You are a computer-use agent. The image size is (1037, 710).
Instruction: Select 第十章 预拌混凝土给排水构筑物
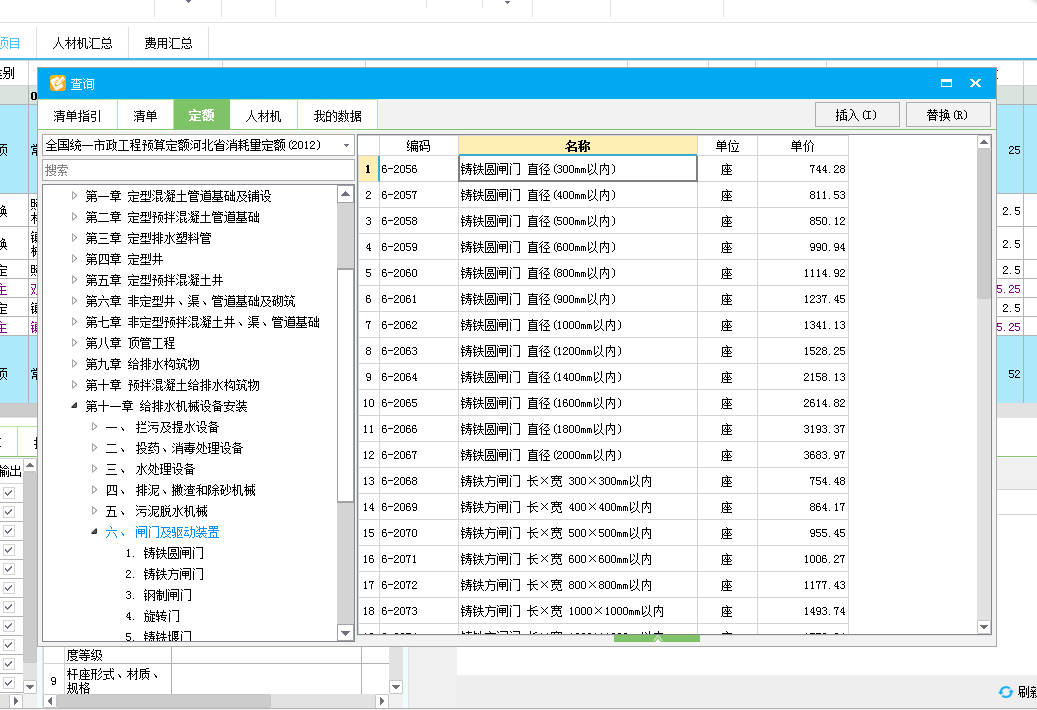tap(172, 385)
